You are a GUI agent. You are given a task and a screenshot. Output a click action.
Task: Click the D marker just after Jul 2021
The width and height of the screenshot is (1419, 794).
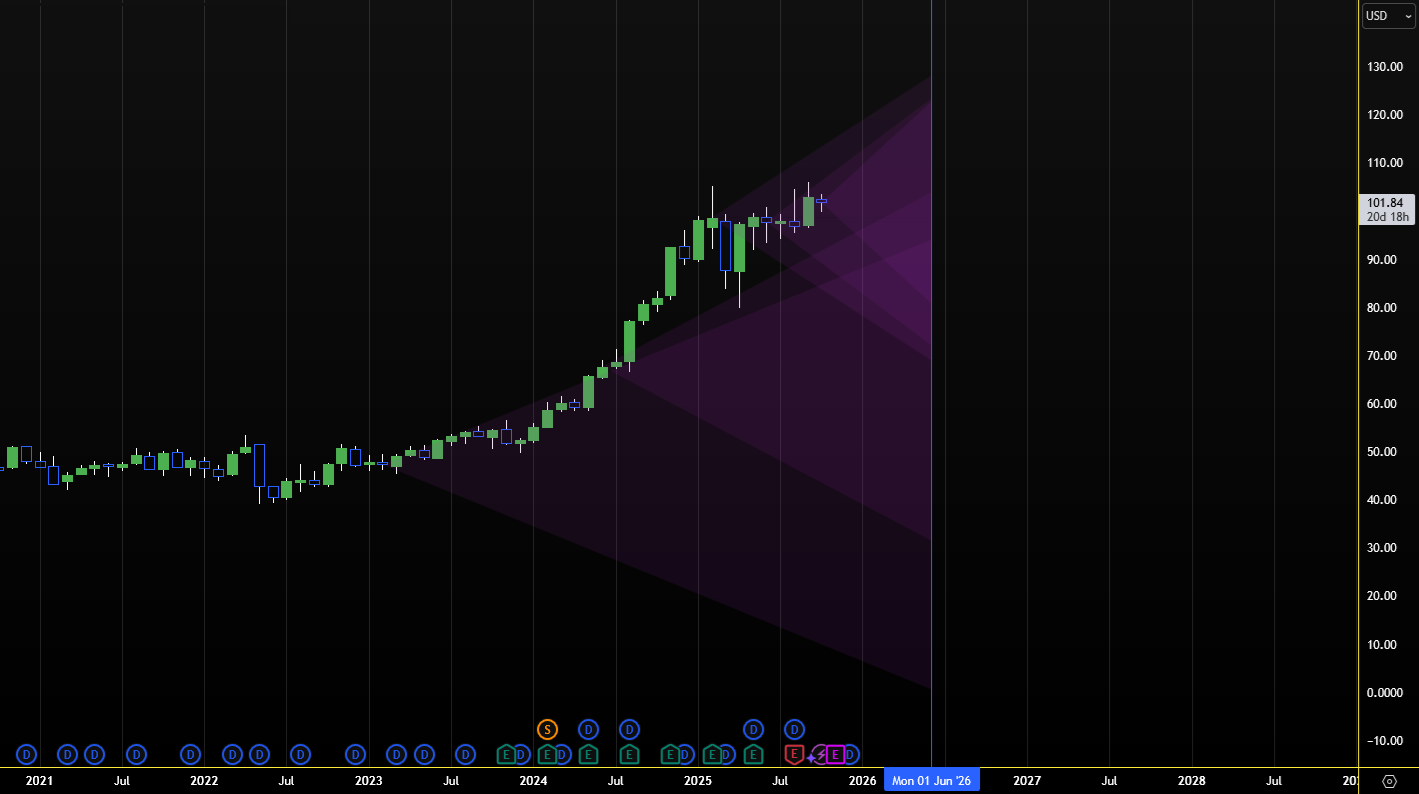click(136, 754)
